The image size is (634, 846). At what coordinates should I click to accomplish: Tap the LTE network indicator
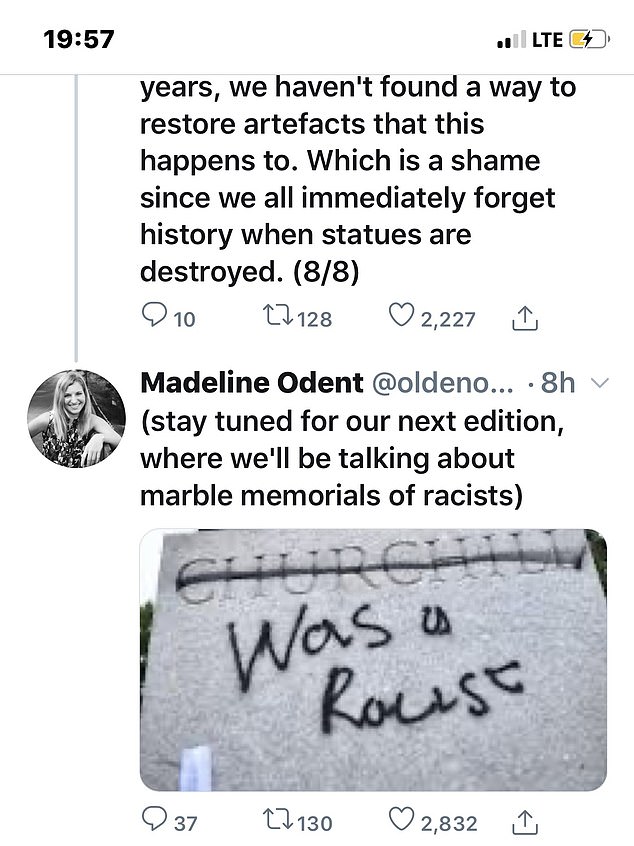click(x=547, y=40)
